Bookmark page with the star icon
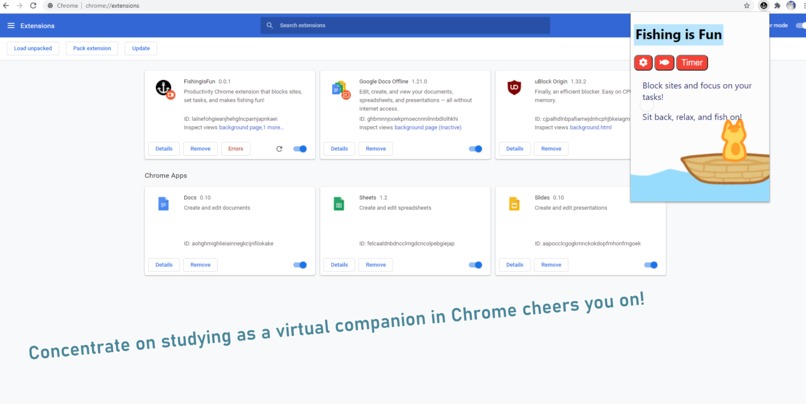Viewport: 806px width, 404px height. click(747, 6)
